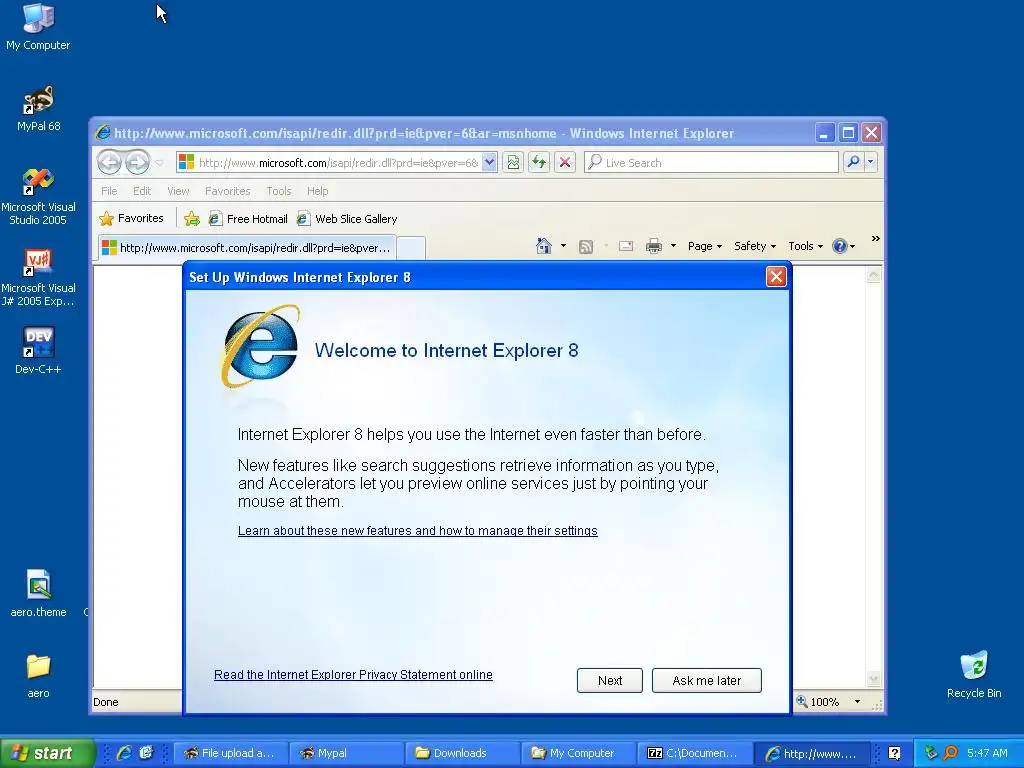Switch to File upload taskbar window
The height and width of the screenshot is (768, 1024).
[231, 753]
